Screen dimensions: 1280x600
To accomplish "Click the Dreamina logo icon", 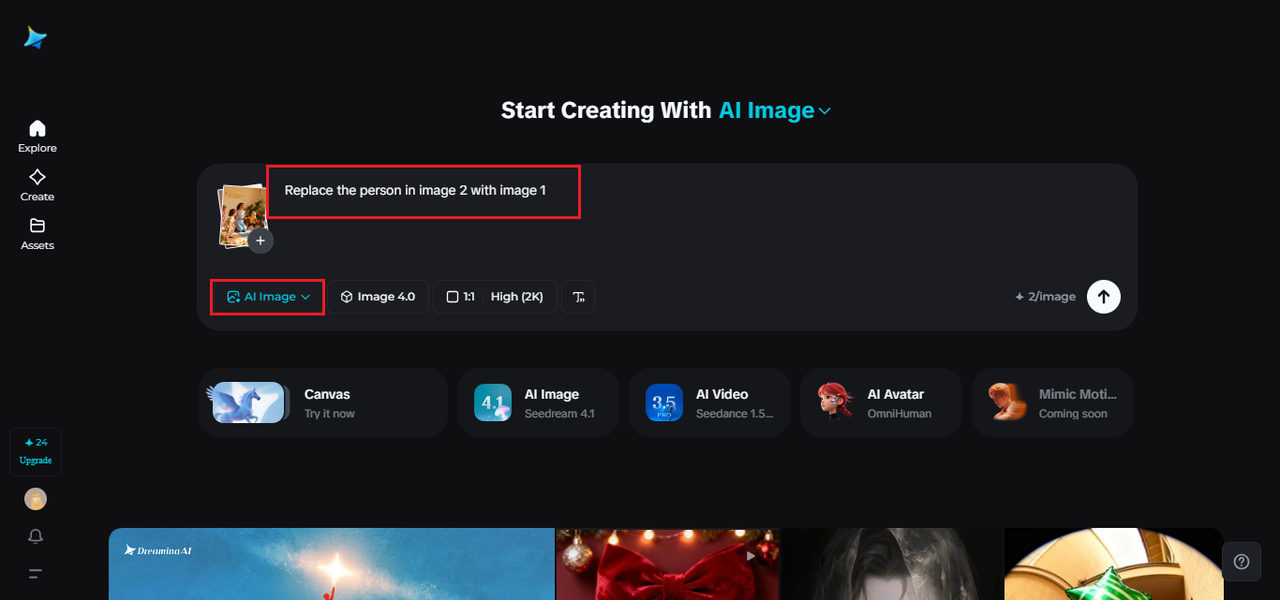I will [36, 38].
